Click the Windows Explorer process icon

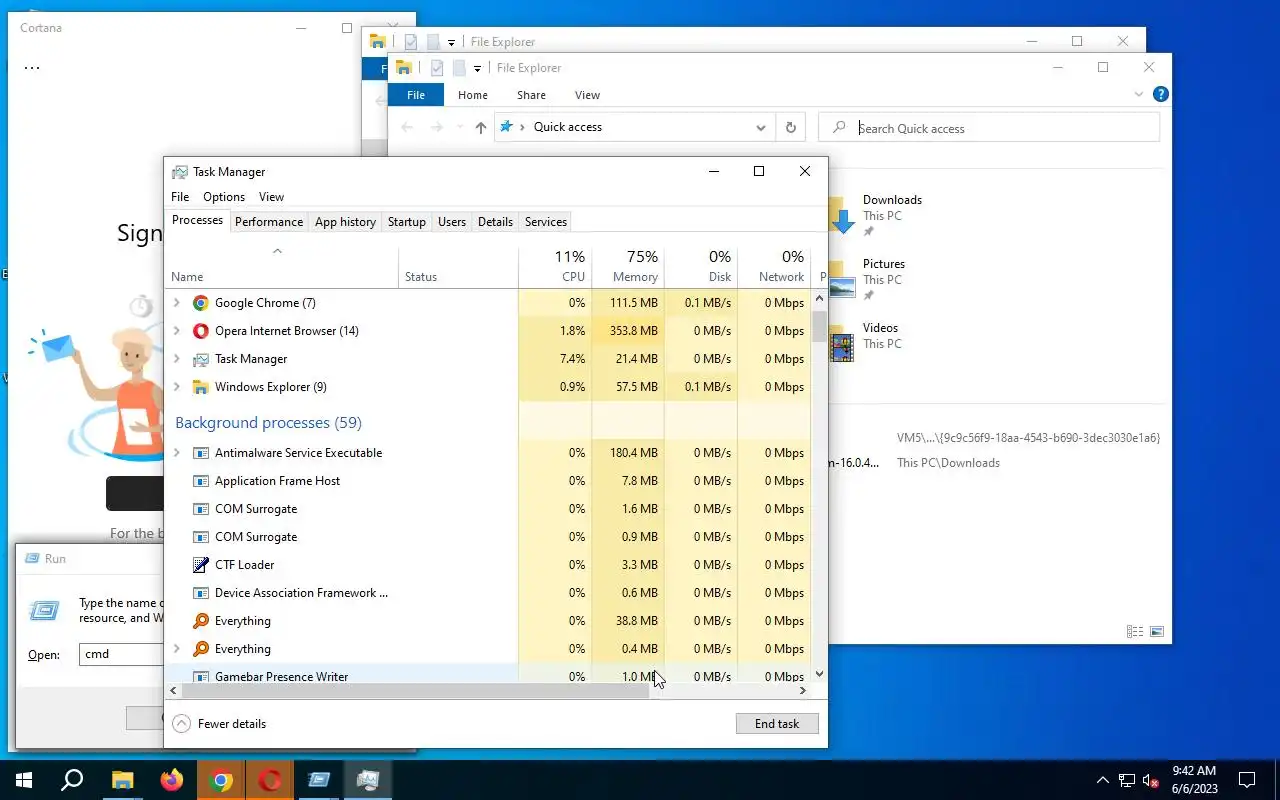click(x=201, y=387)
